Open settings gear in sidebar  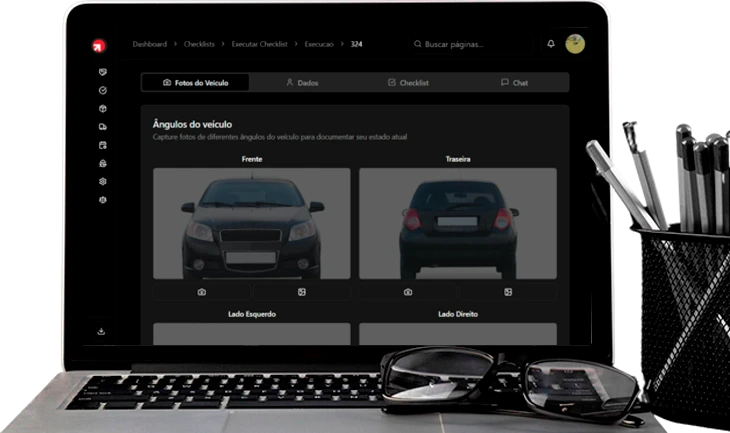coord(102,182)
